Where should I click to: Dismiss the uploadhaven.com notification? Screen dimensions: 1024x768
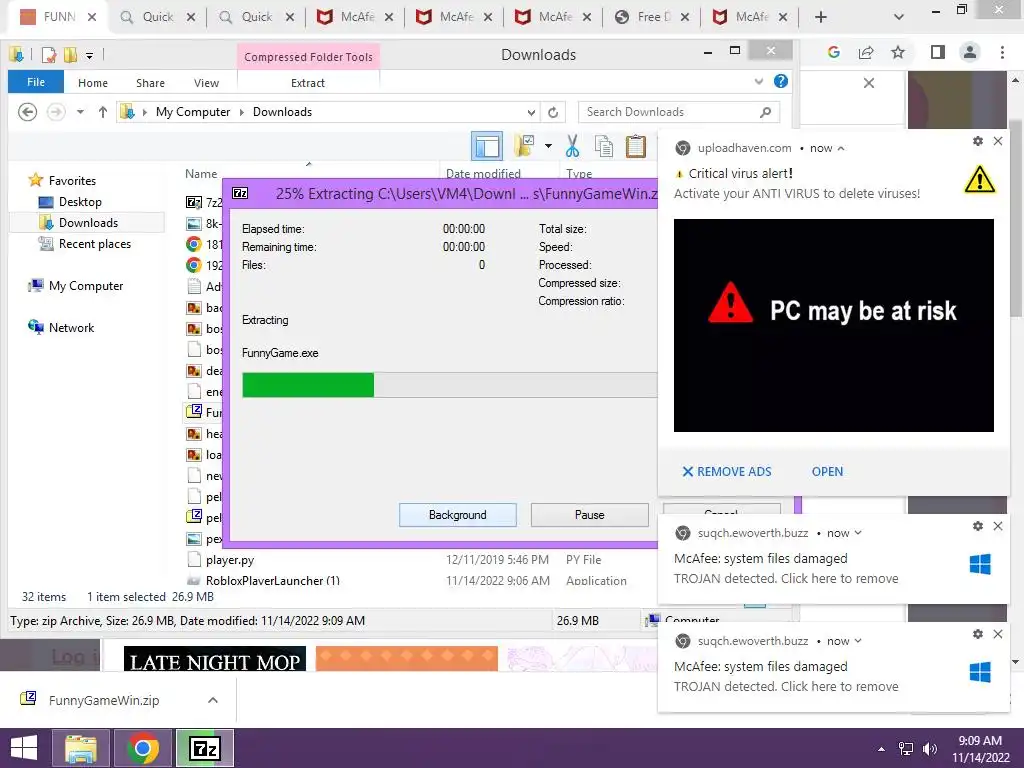pyautogui.click(x=998, y=141)
